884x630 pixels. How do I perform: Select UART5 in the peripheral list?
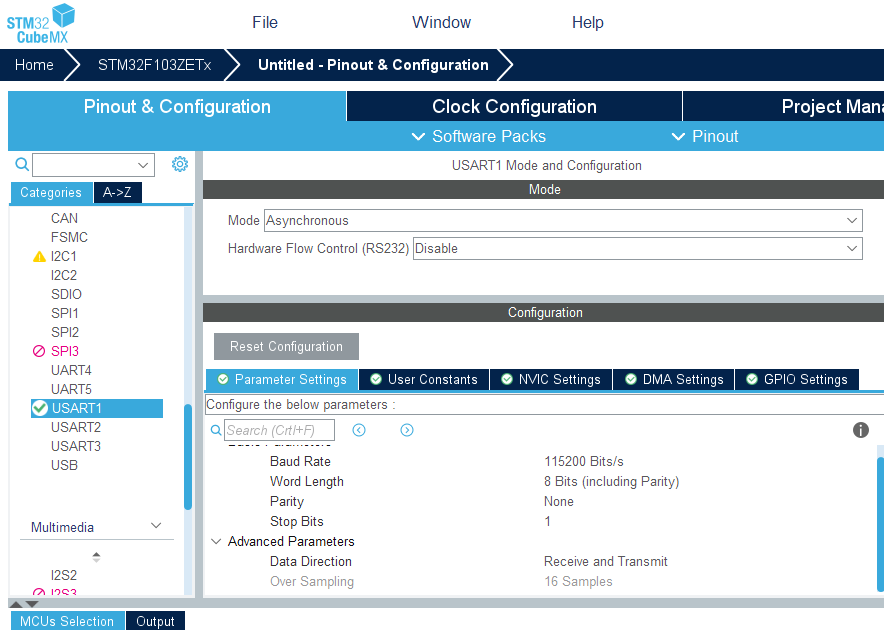tap(71, 389)
